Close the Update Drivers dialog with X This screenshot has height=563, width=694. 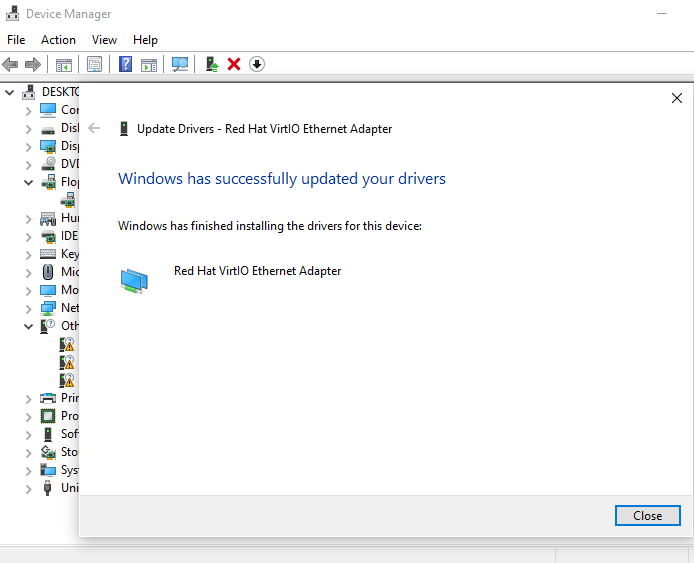tap(677, 98)
